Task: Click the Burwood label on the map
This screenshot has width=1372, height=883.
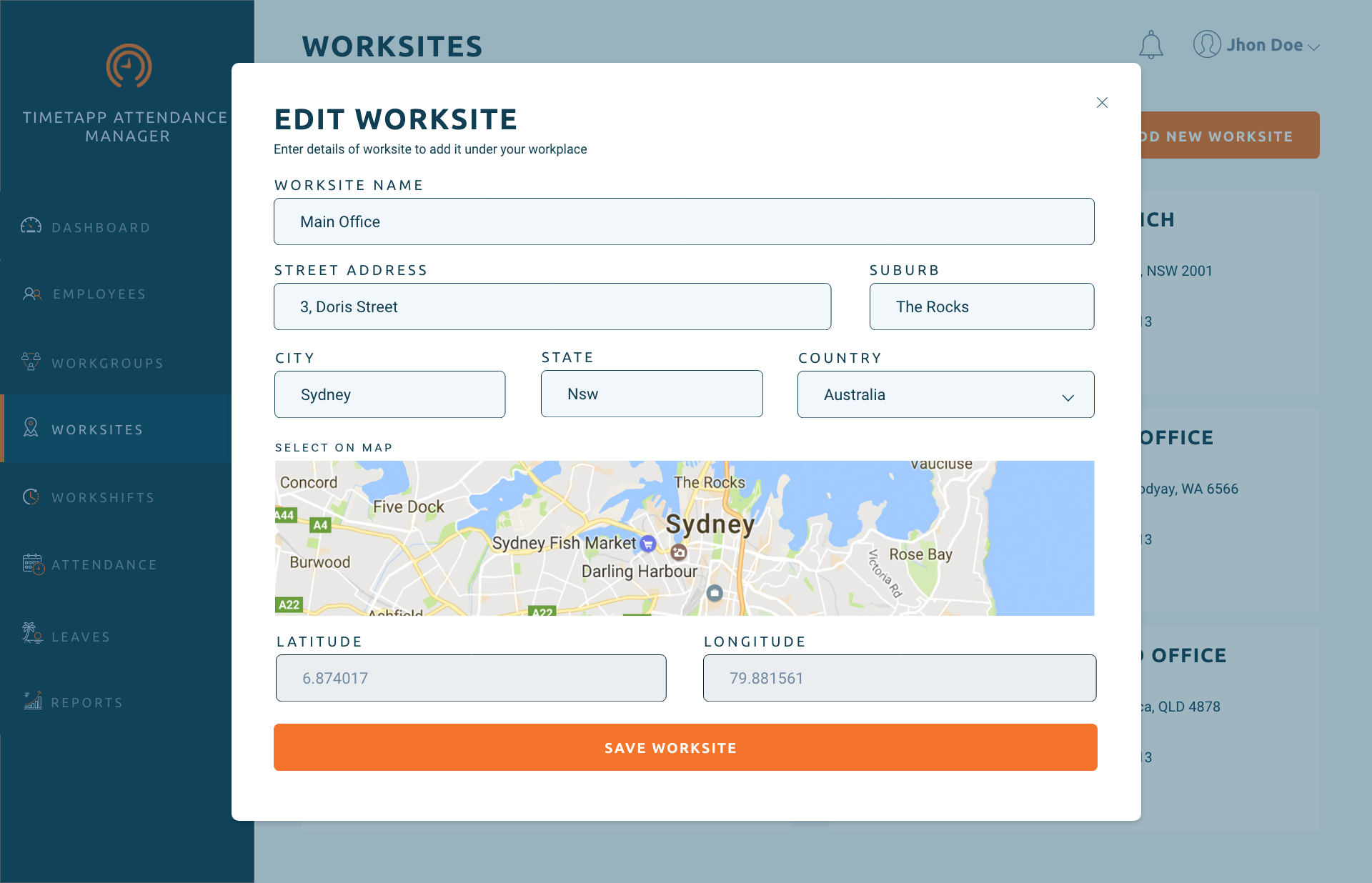Action: (319, 562)
